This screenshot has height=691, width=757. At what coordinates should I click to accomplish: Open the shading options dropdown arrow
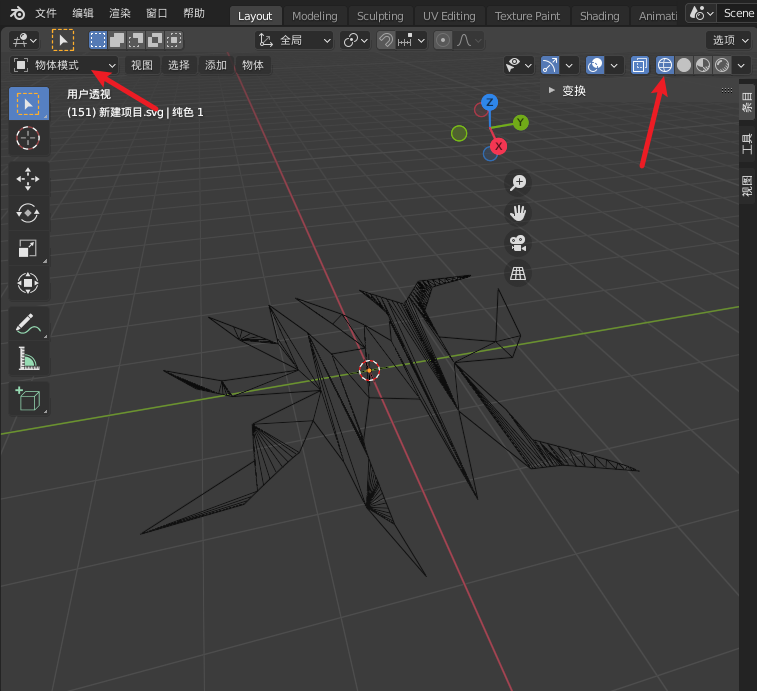pyautogui.click(x=741, y=65)
